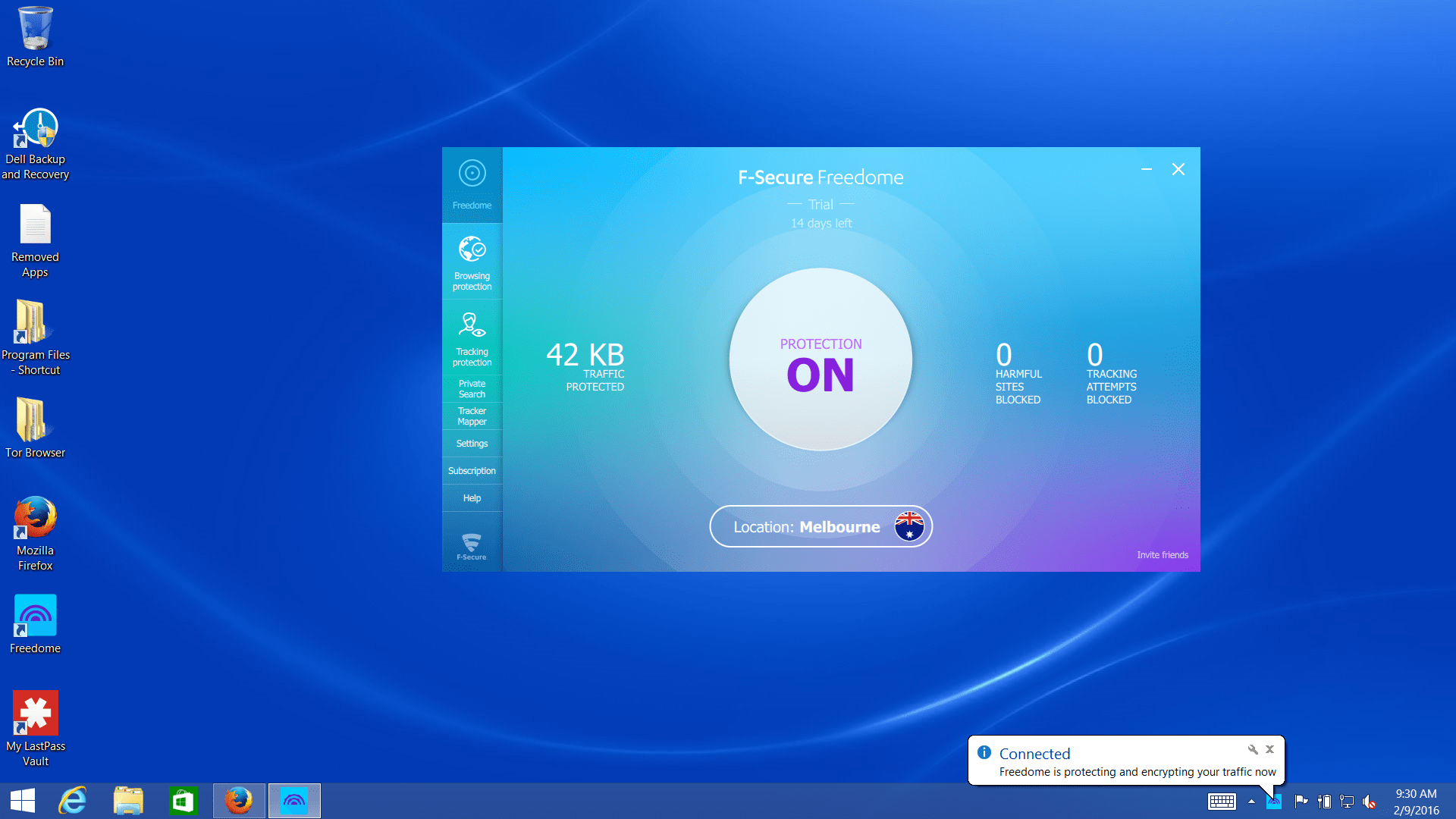
Task: Click the F-Secure logo in sidebar
Action: pyautogui.click(x=471, y=545)
